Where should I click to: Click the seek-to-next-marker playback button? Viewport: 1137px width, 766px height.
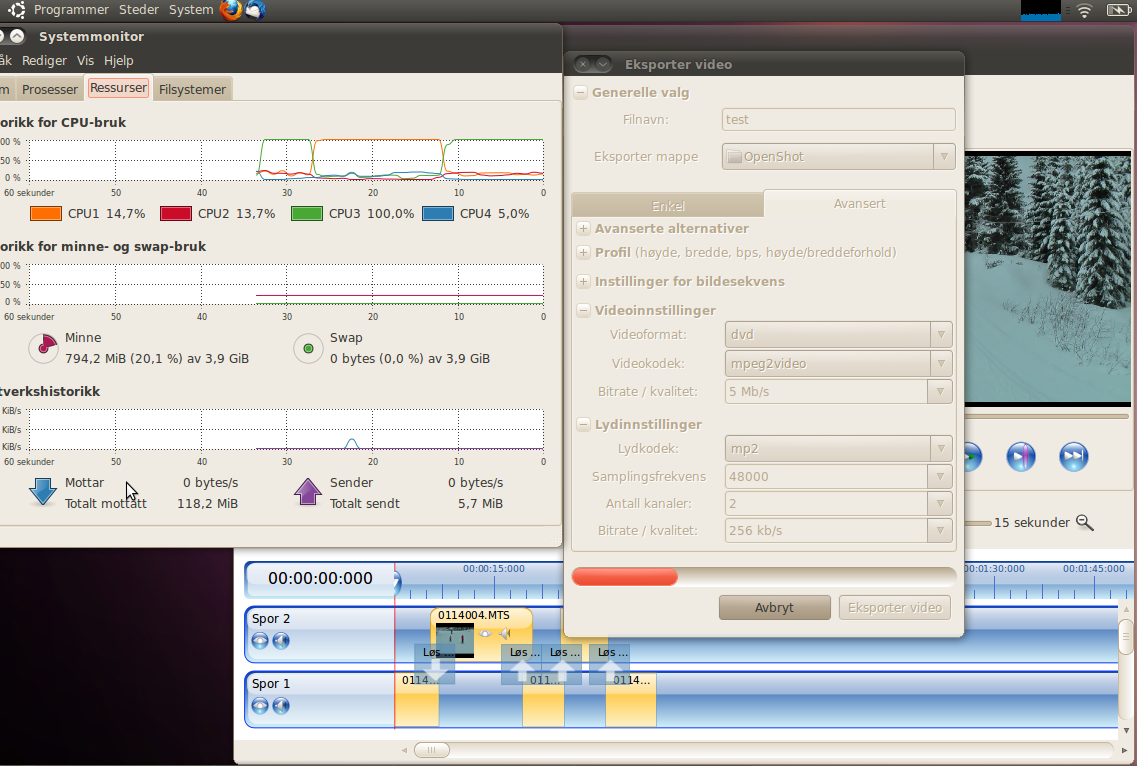tap(1020, 457)
